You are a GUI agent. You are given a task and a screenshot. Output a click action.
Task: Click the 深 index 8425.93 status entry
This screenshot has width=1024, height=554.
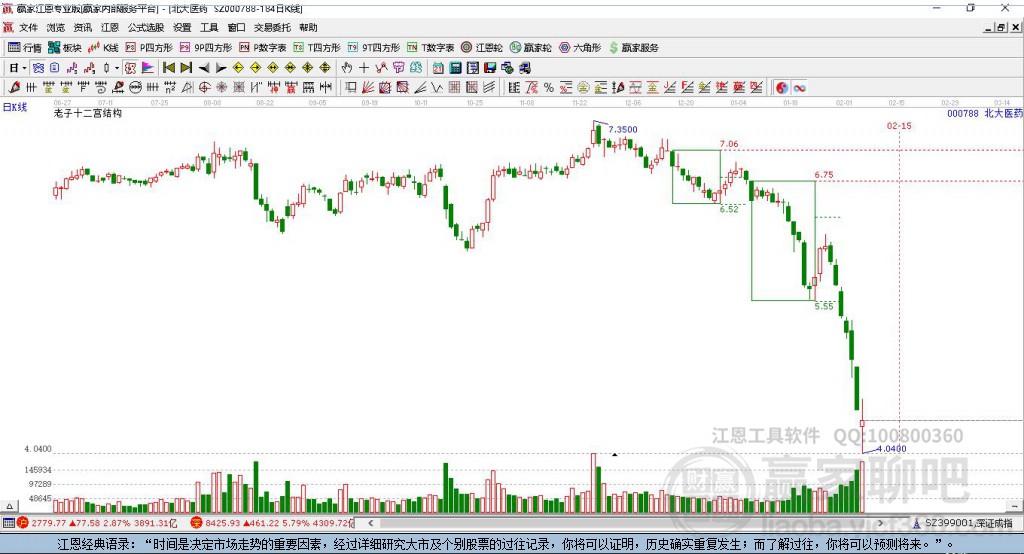pyautogui.click(x=273, y=523)
